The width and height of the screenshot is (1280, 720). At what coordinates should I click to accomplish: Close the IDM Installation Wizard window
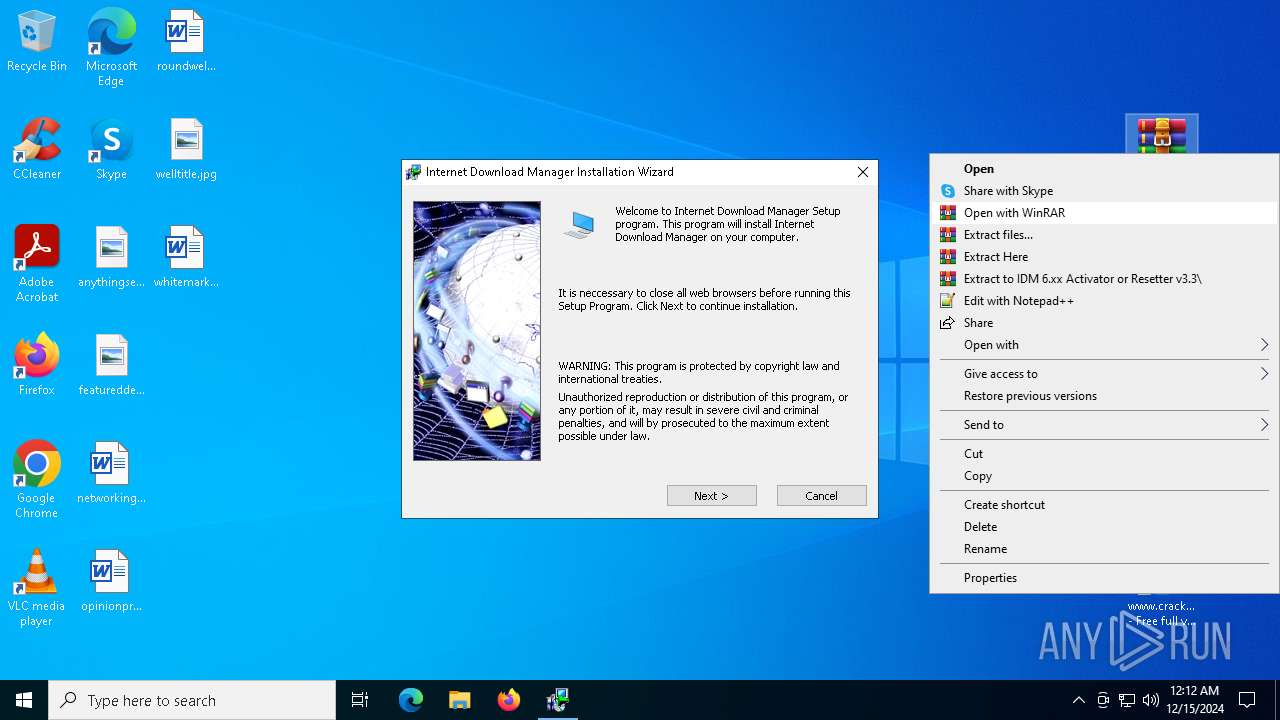[862, 172]
